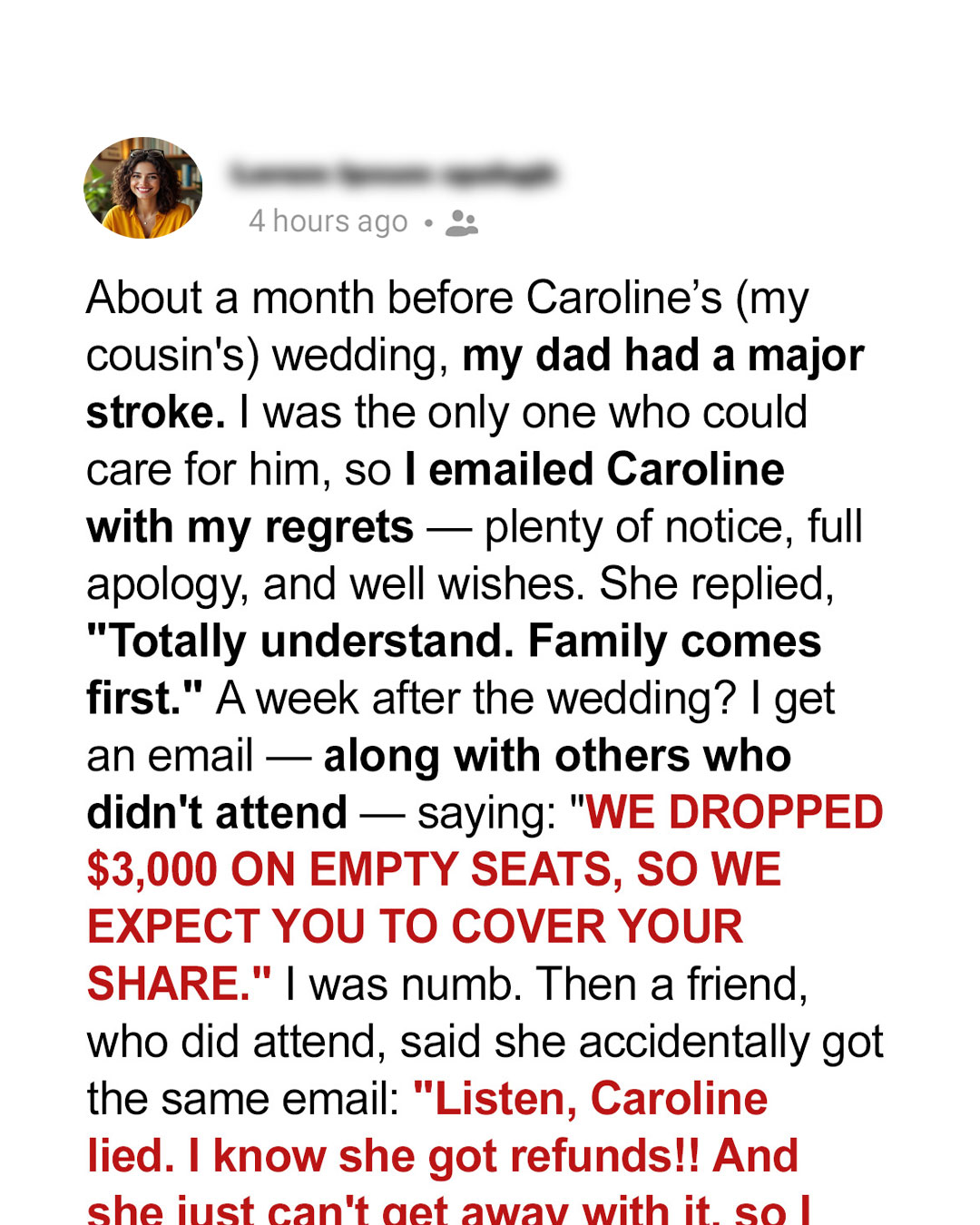Image resolution: width=980 pixels, height=1225 pixels.
Task: Click the bold text "with my regrets"
Action: pyautogui.click(x=250, y=526)
